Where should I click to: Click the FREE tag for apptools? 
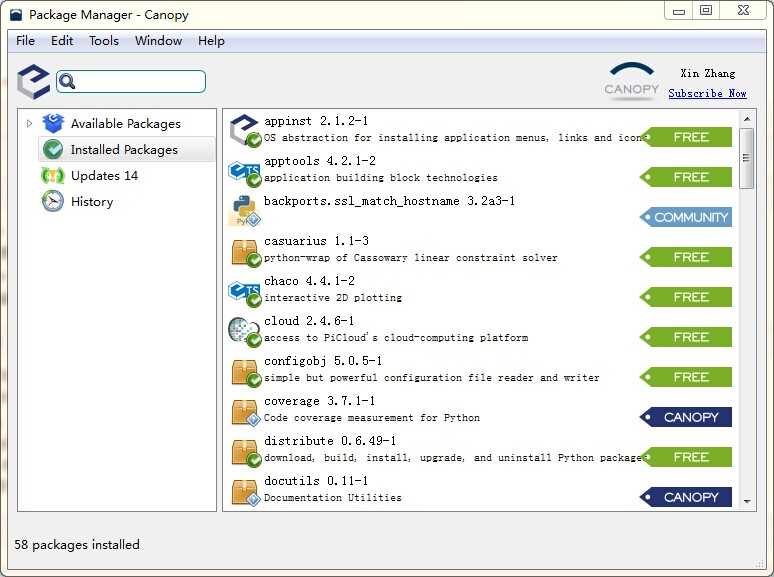[x=686, y=177]
